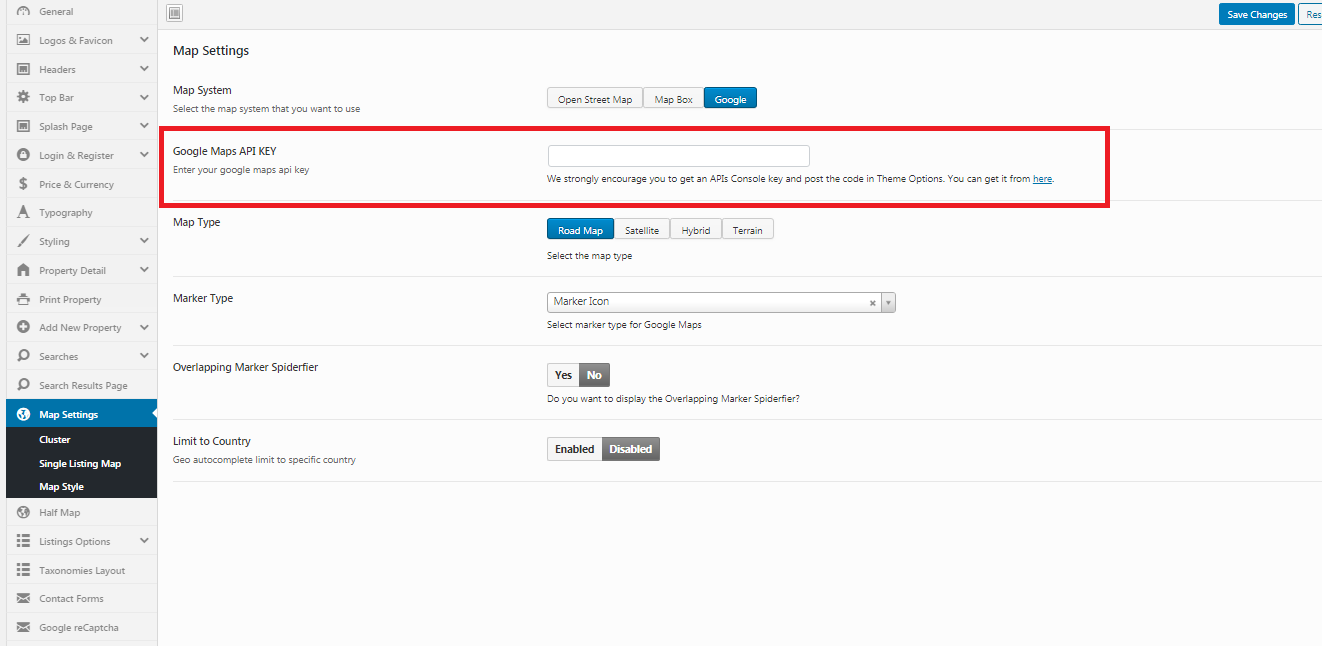Image resolution: width=1322 pixels, height=646 pixels.
Task: Click the Headers section icon
Action: (x=24, y=68)
